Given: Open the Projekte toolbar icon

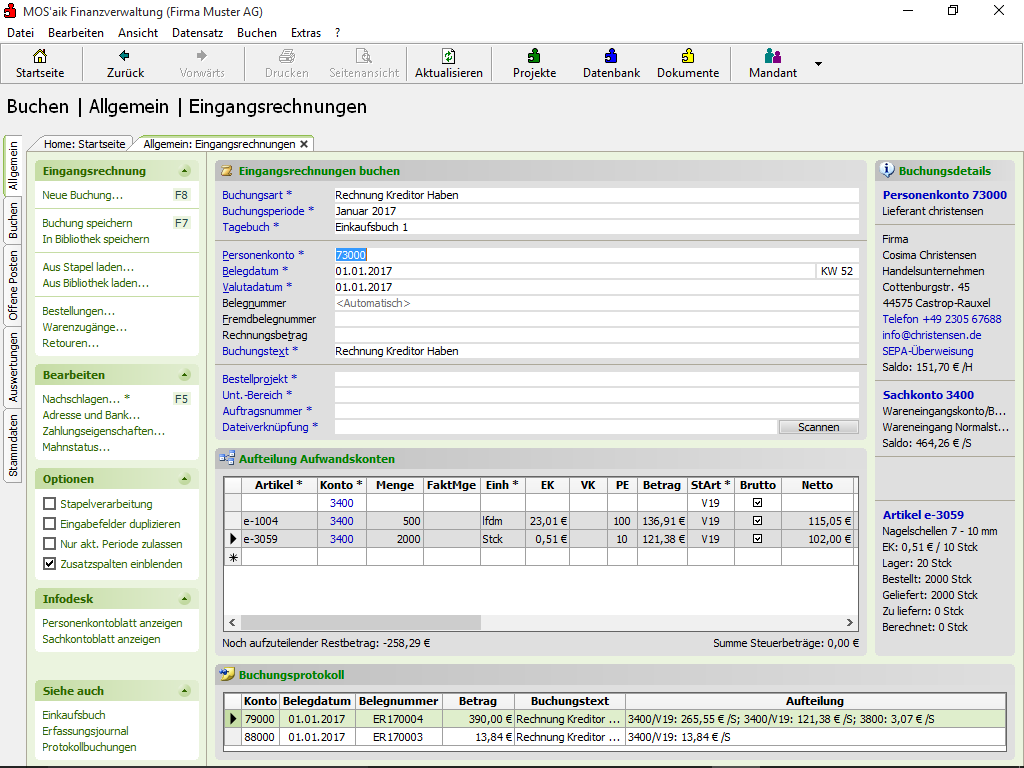Looking at the screenshot, I should [534, 57].
